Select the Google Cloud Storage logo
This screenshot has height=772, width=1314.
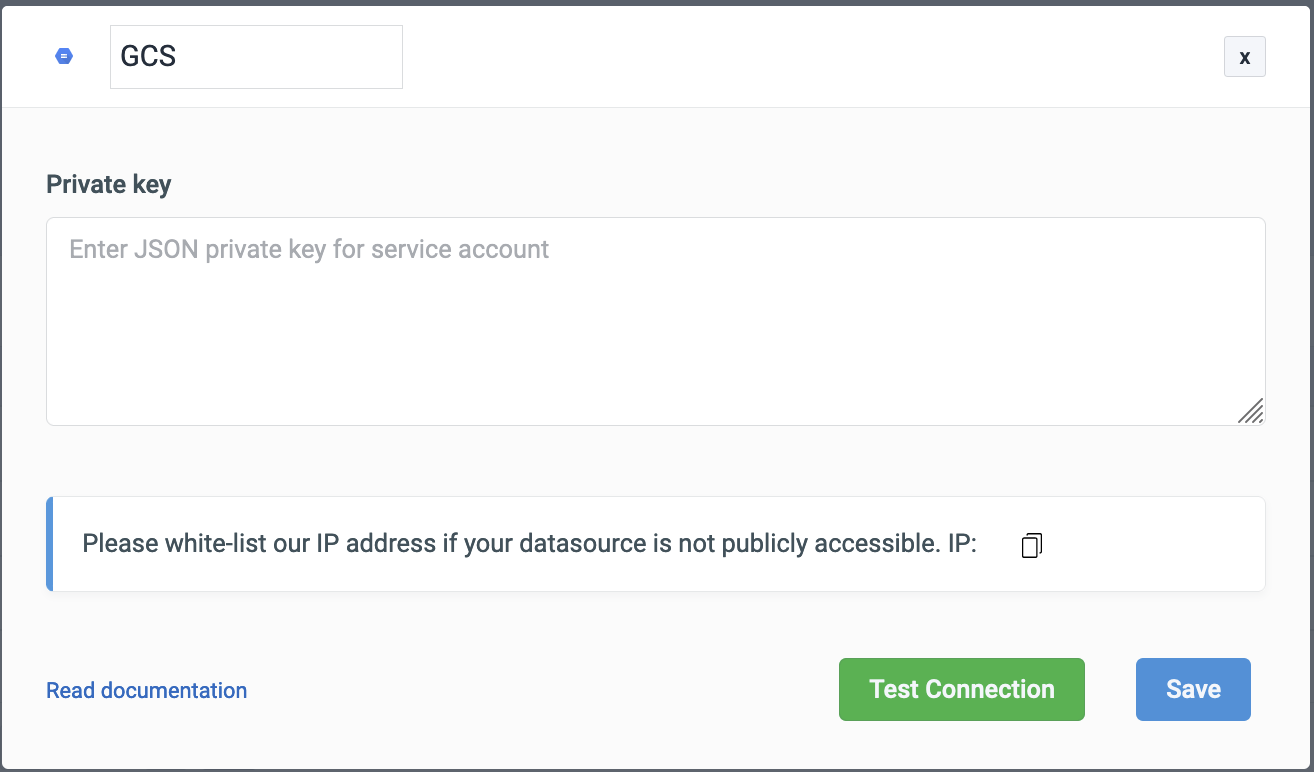[64, 57]
